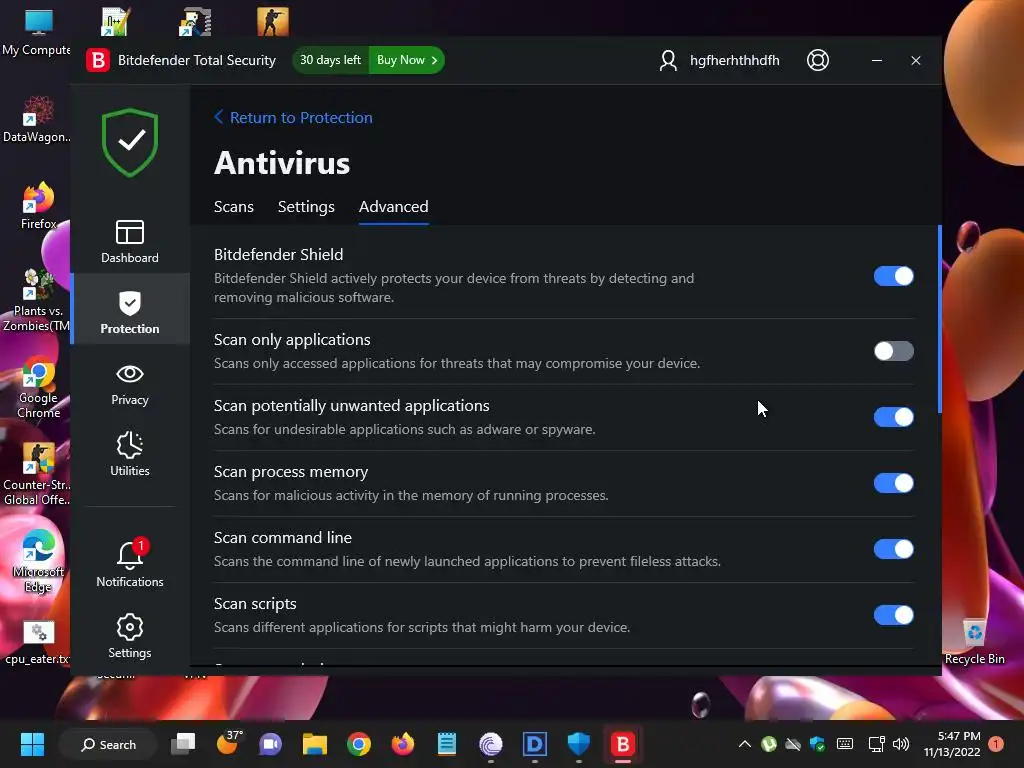The image size is (1024, 768).
Task: Open the blue D app in taskbar
Action: coord(534,744)
